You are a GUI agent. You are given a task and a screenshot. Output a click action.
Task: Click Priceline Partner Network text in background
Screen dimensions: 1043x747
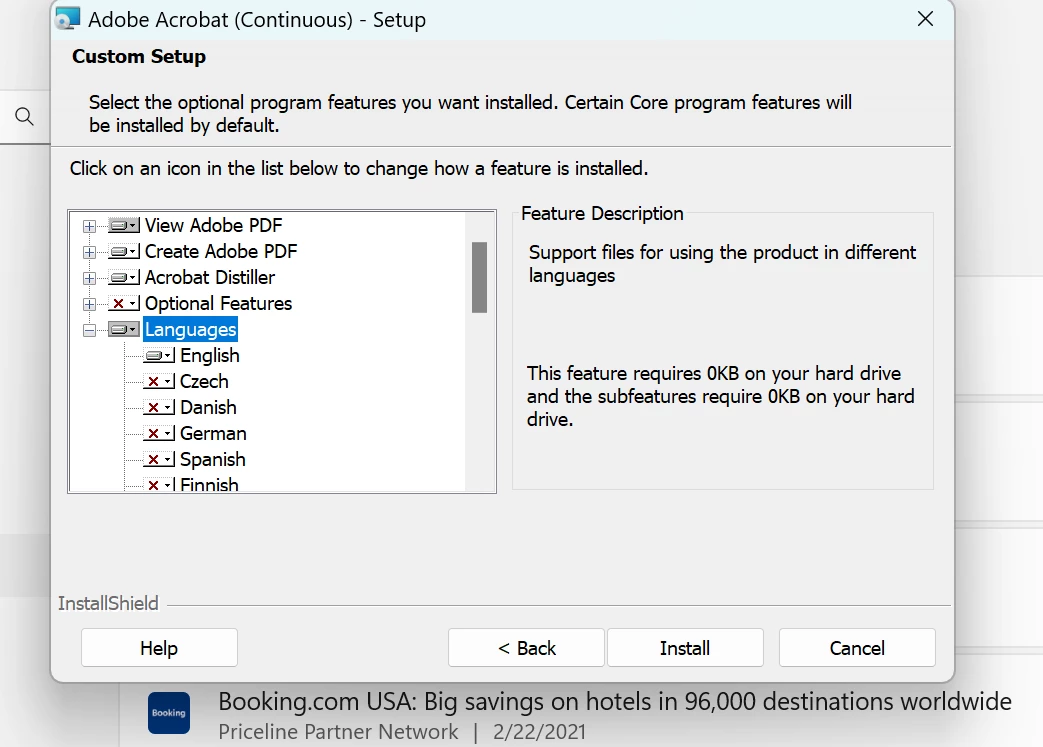tap(338, 732)
